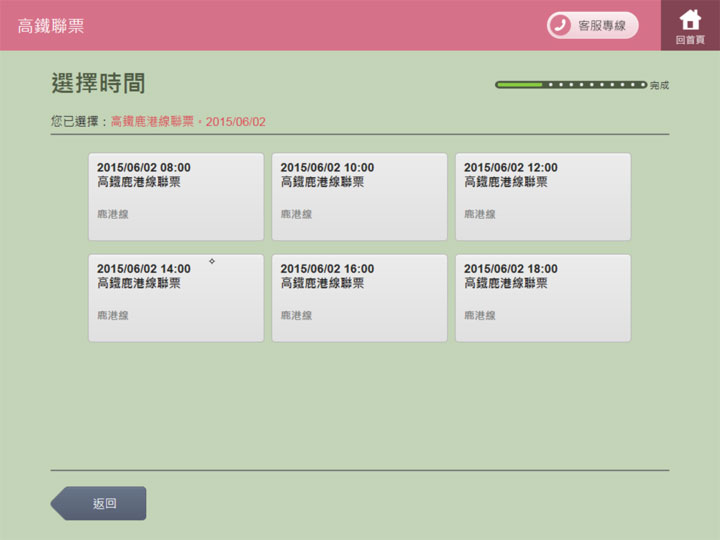The height and width of the screenshot is (540, 720).
Task: Click the 完成 label beside progress bar
Action: click(x=659, y=86)
